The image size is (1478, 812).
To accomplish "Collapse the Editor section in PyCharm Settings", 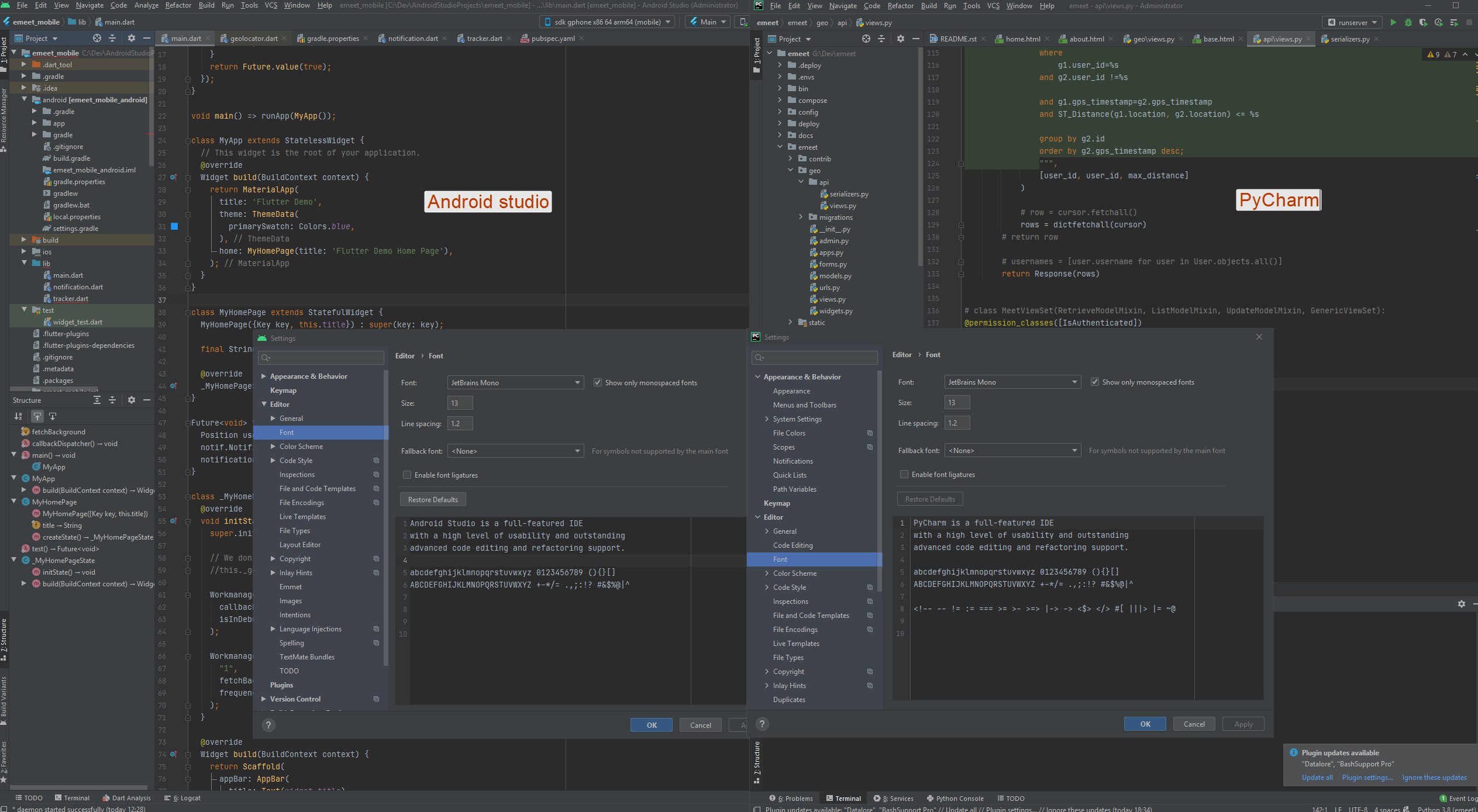I will (757, 517).
